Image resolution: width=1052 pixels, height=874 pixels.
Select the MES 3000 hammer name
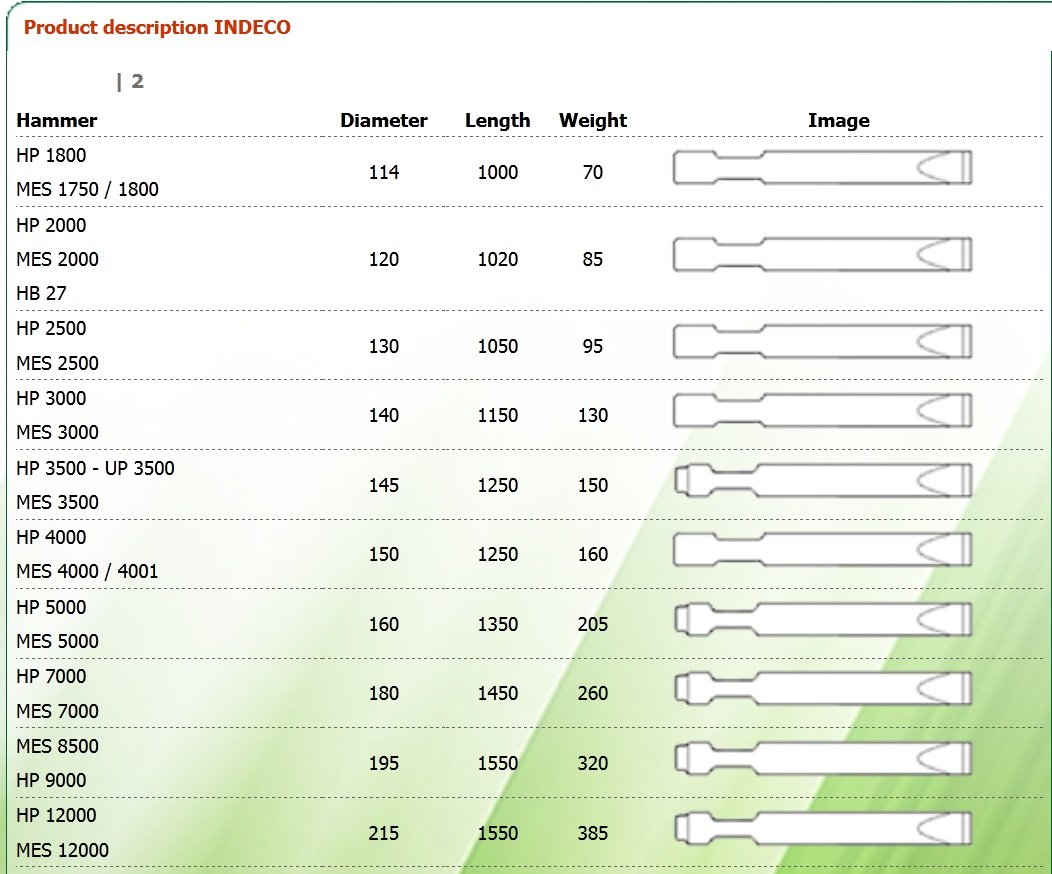pos(57,432)
